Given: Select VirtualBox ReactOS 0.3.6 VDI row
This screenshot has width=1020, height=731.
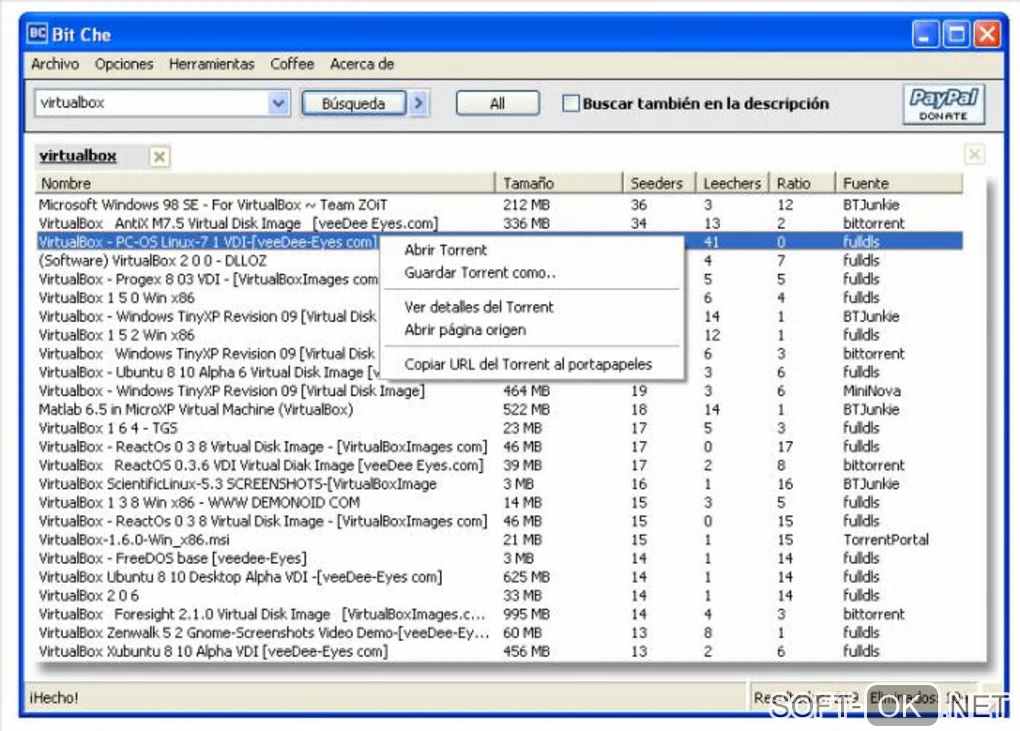Looking at the screenshot, I should coord(499,466).
